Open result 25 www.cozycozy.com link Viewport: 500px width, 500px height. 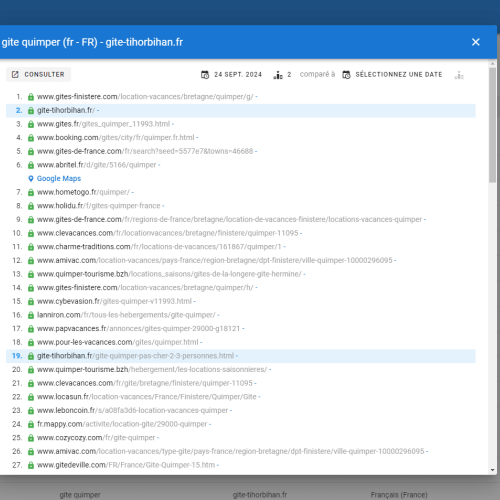[x=96, y=438]
